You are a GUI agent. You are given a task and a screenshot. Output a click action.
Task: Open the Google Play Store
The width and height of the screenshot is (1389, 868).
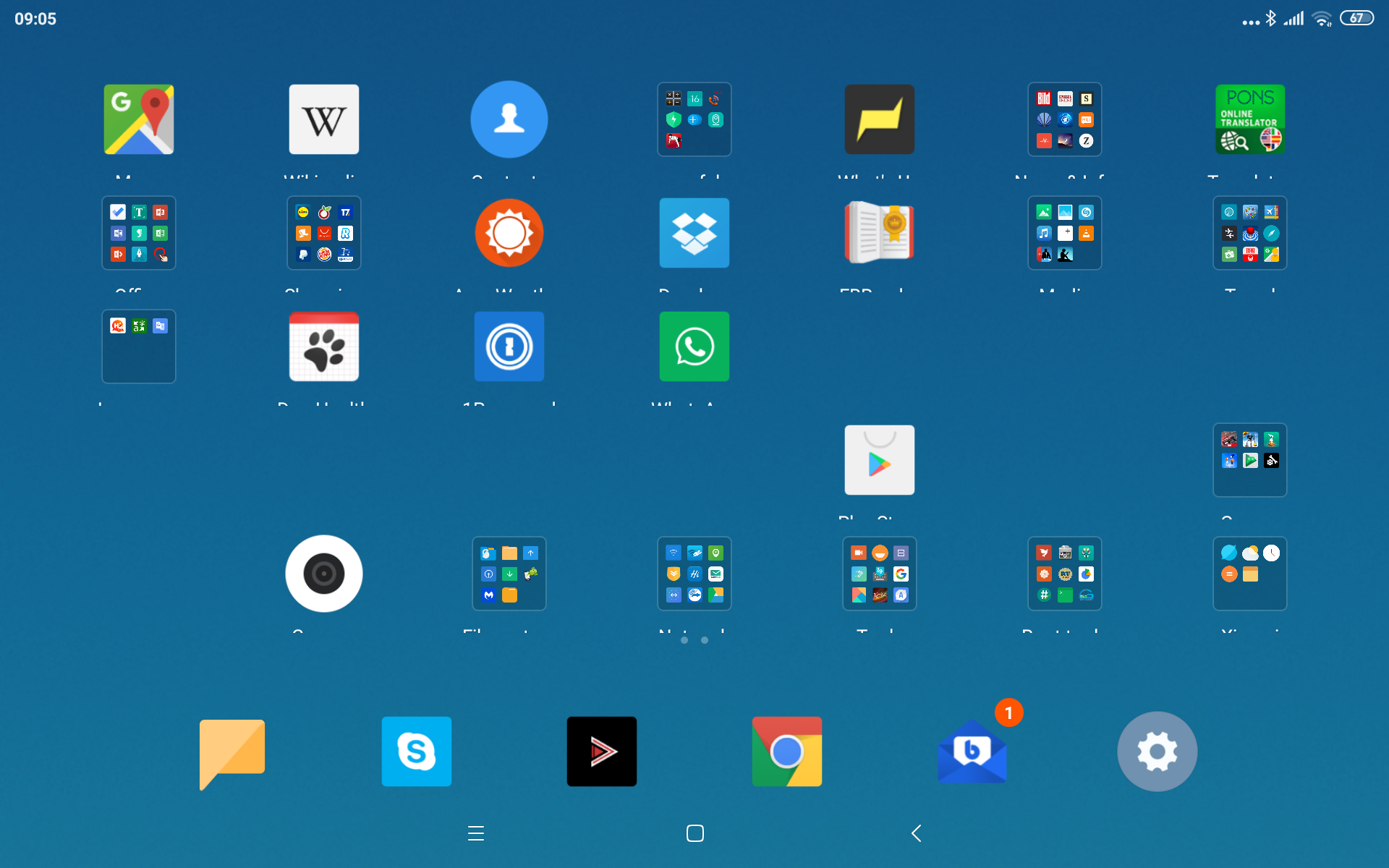(x=880, y=460)
